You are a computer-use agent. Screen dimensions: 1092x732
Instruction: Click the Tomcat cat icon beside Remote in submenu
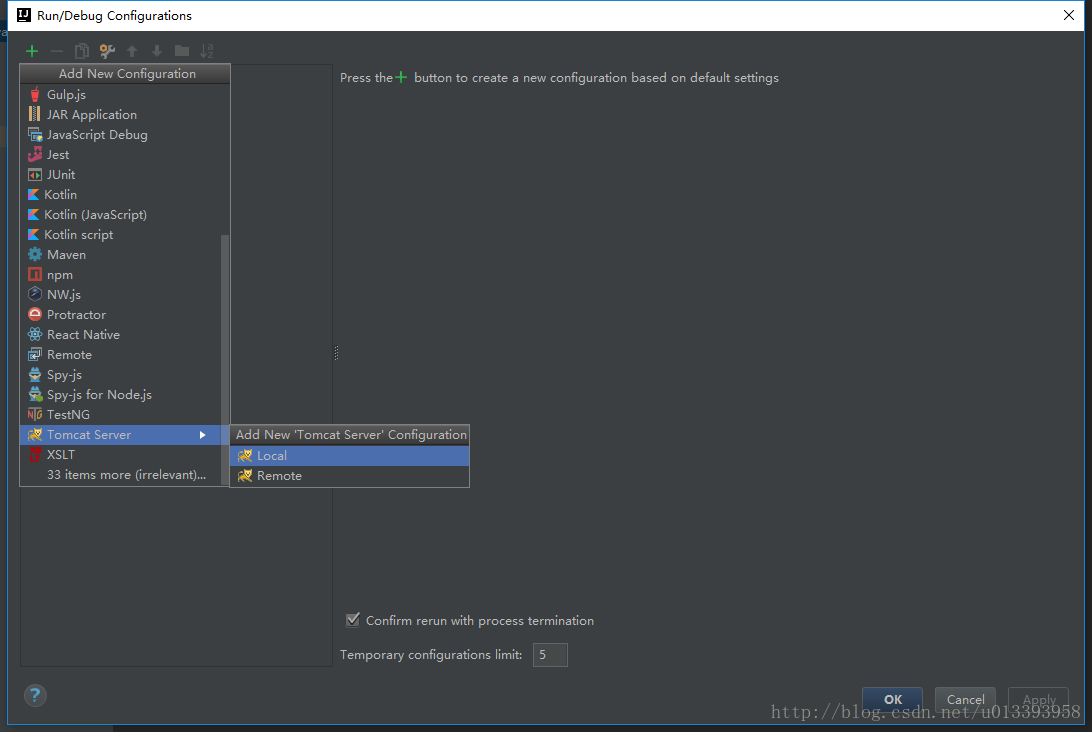[245, 476]
